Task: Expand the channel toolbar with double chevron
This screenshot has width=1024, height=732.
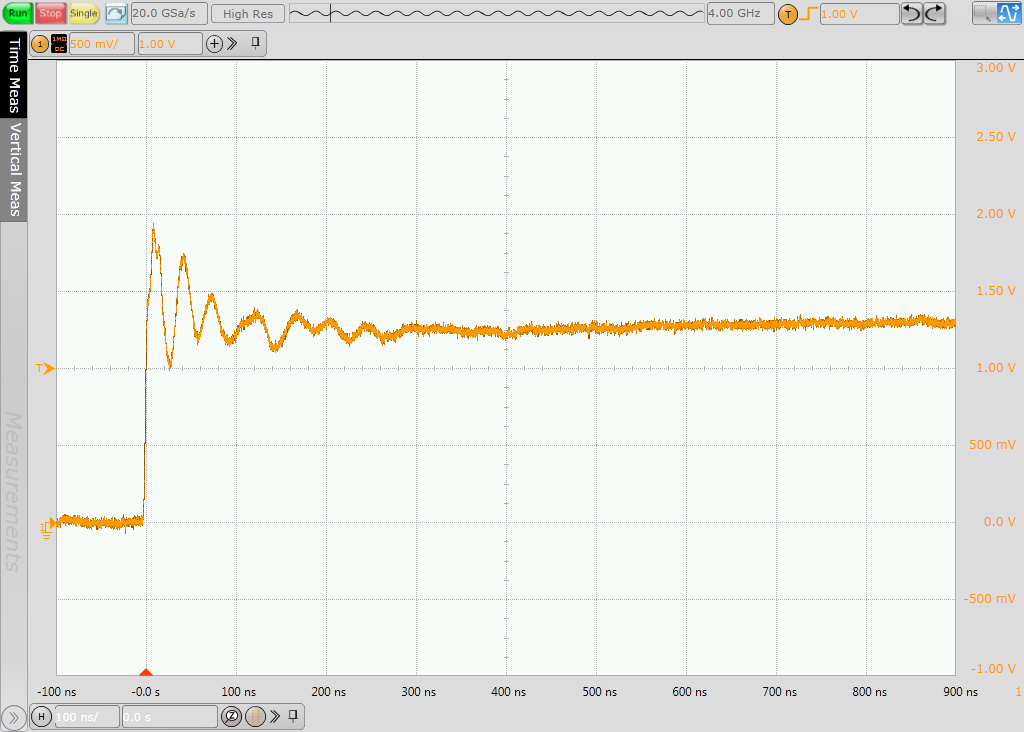Action: 232,44
